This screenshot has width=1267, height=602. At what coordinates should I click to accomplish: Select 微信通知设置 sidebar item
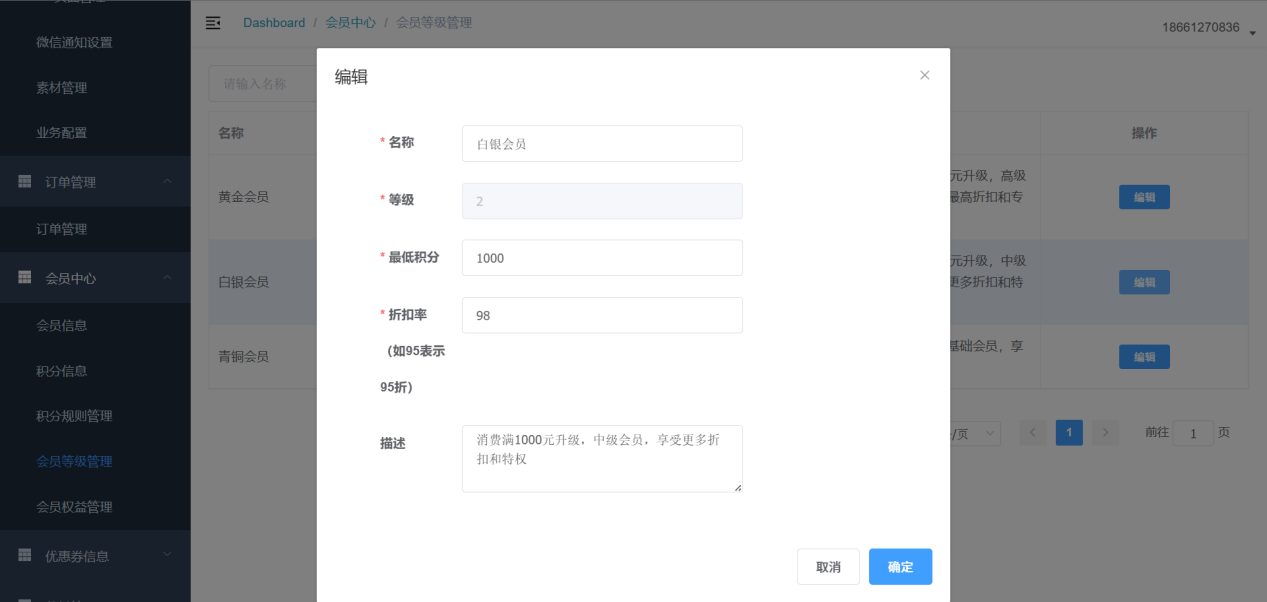[x=74, y=42]
